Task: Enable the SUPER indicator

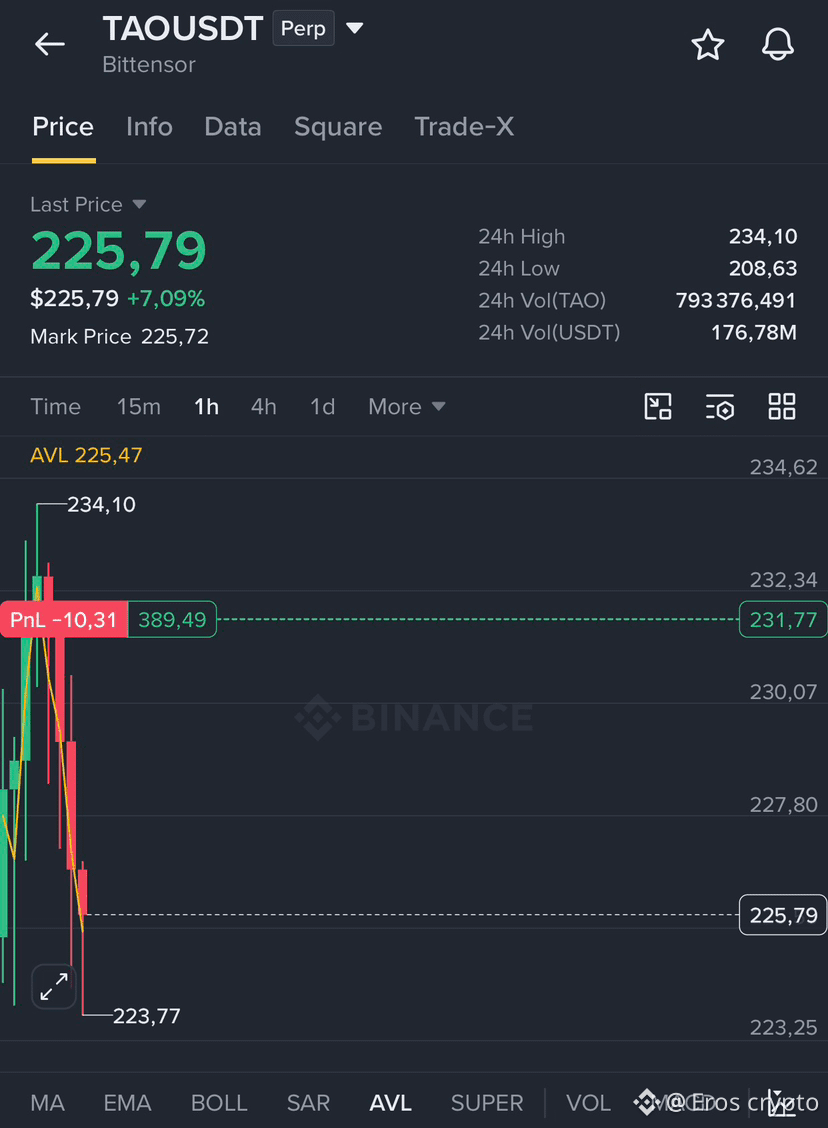Action: [x=487, y=1102]
